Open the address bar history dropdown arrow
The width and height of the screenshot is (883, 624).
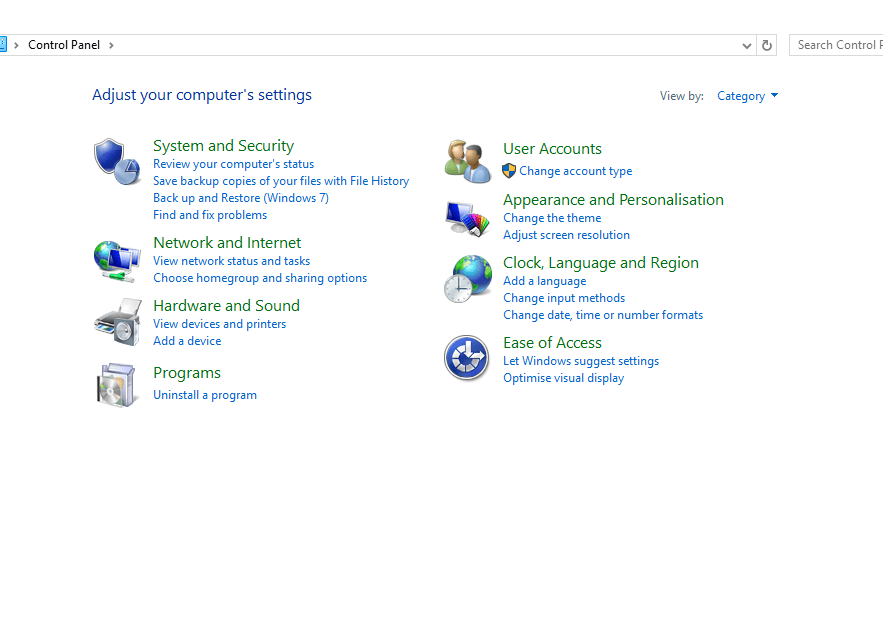pos(747,45)
